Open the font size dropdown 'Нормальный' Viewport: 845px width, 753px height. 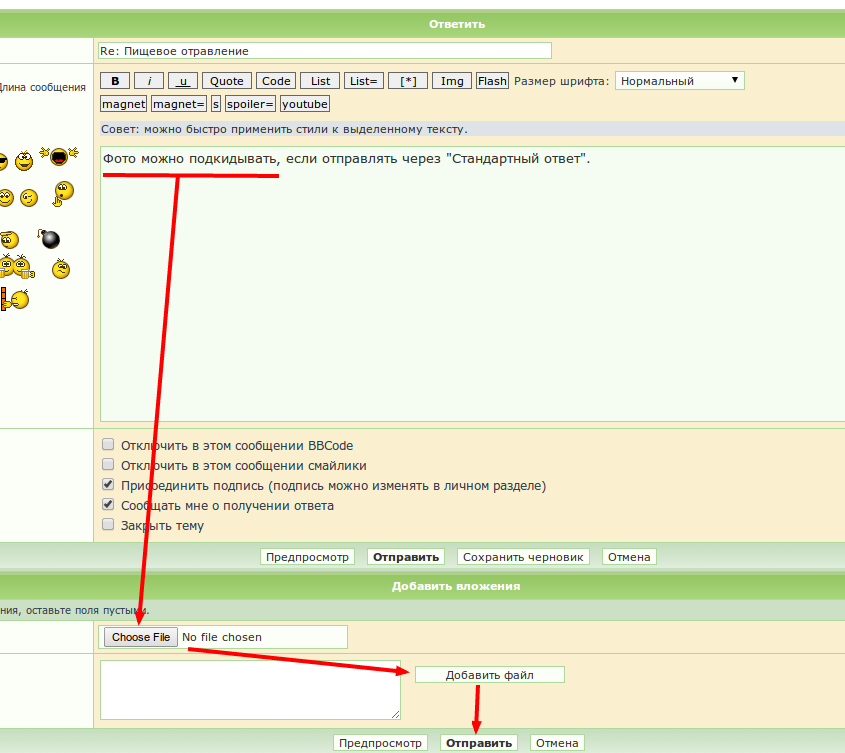(x=679, y=81)
